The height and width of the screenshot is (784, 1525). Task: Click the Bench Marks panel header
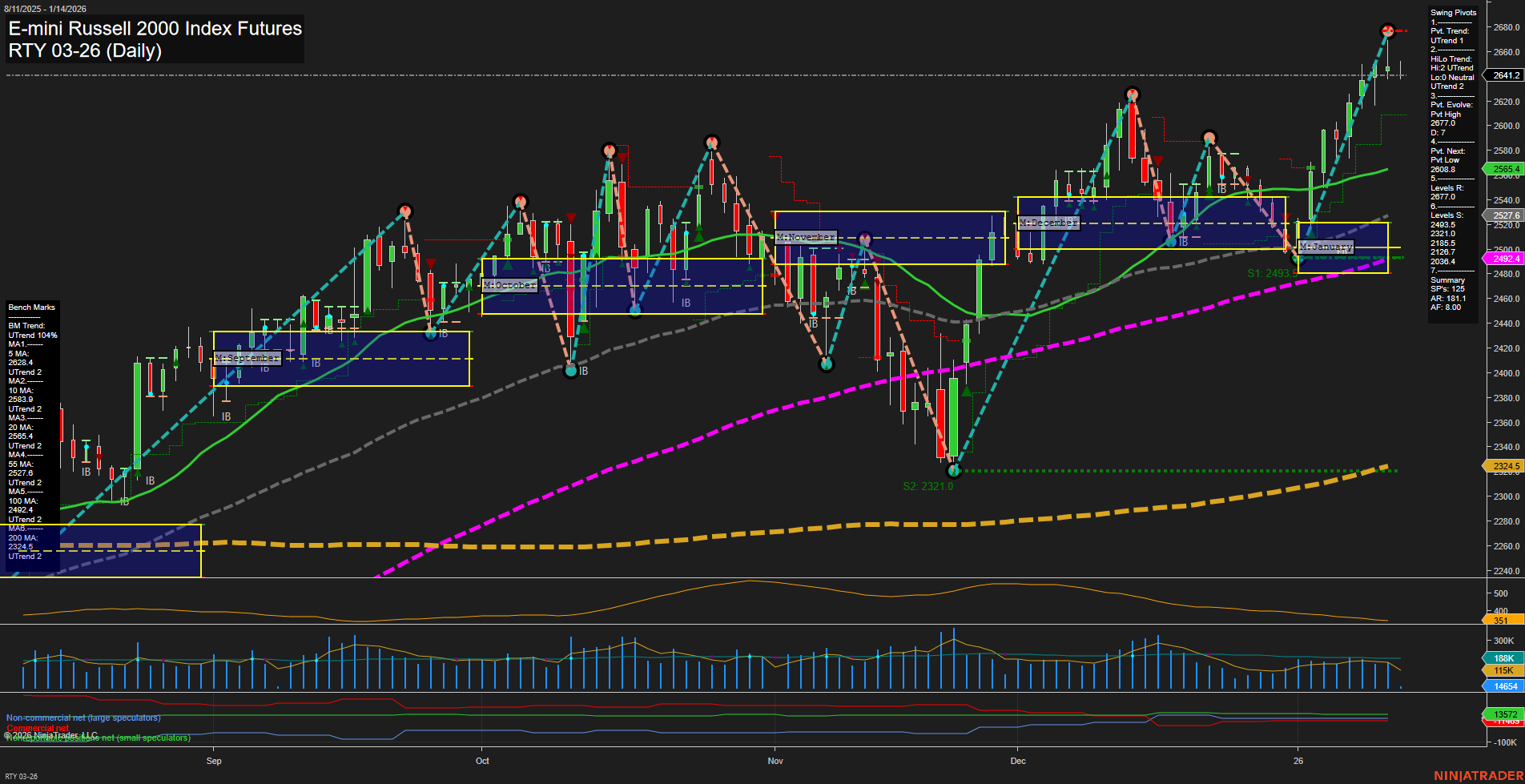click(x=32, y=308)
